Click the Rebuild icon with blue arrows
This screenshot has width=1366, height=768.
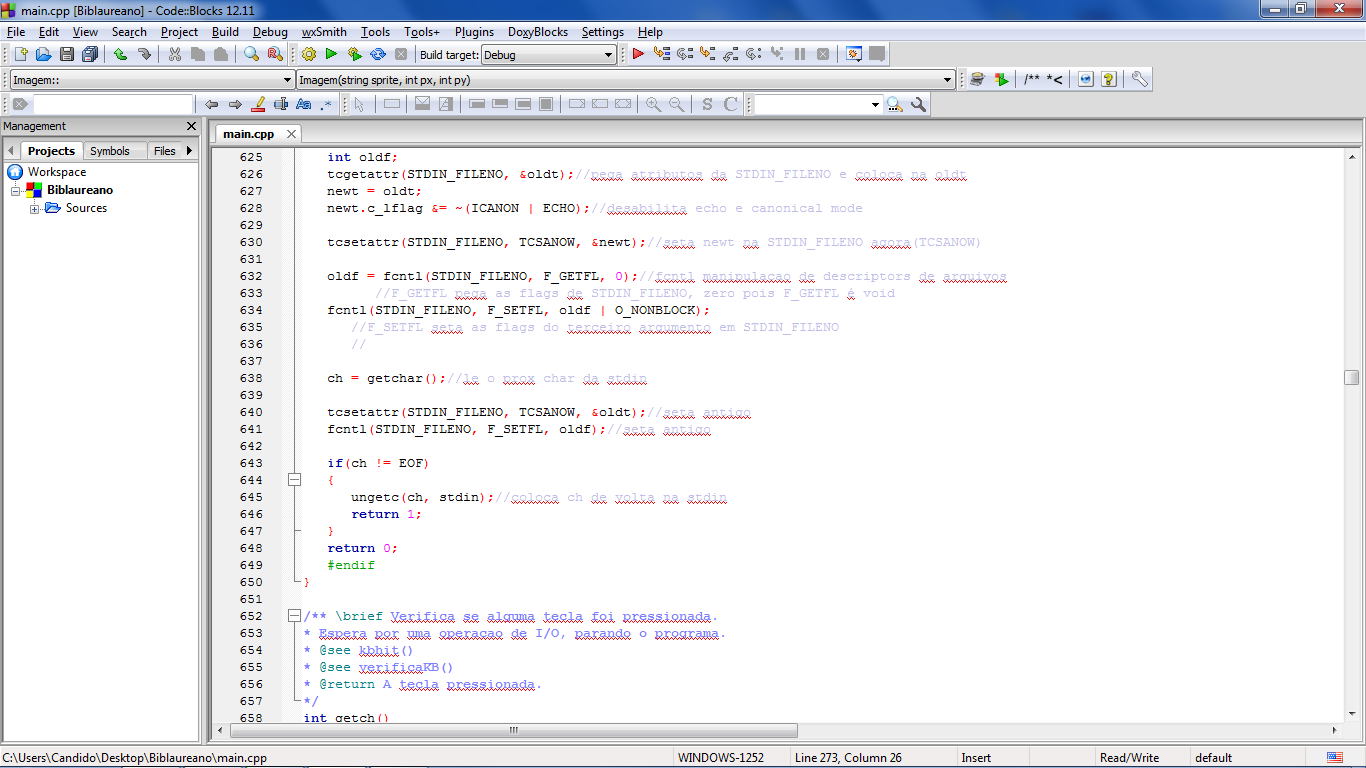click(378, 54)
